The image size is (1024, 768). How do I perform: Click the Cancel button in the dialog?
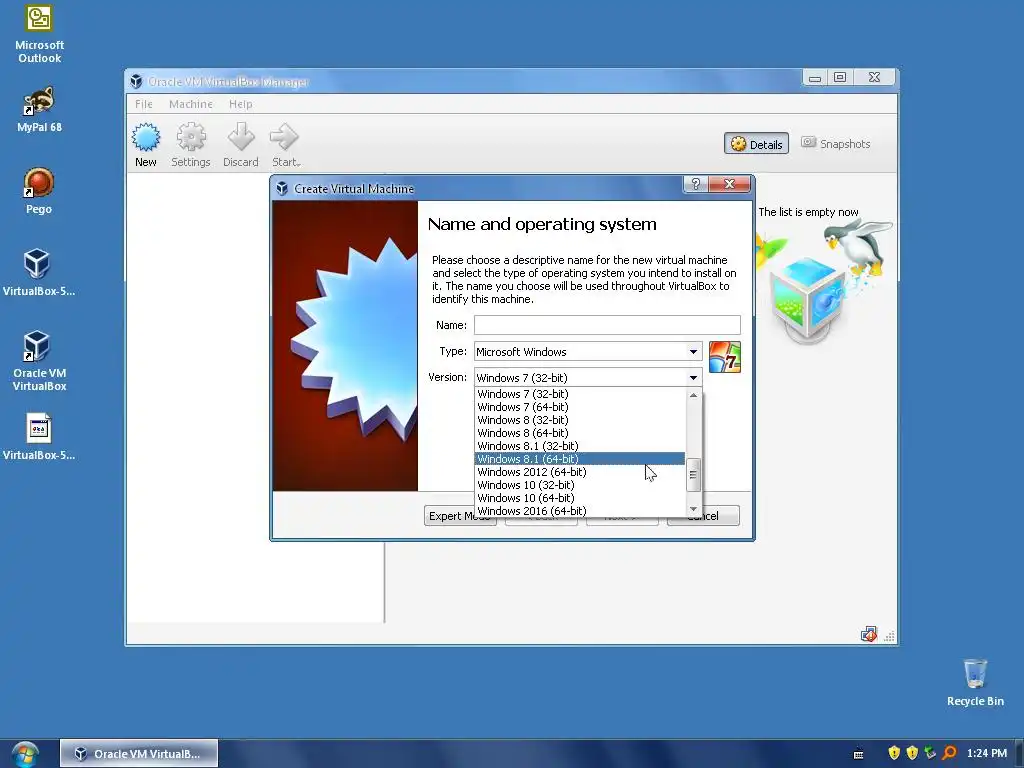point(703,516)
